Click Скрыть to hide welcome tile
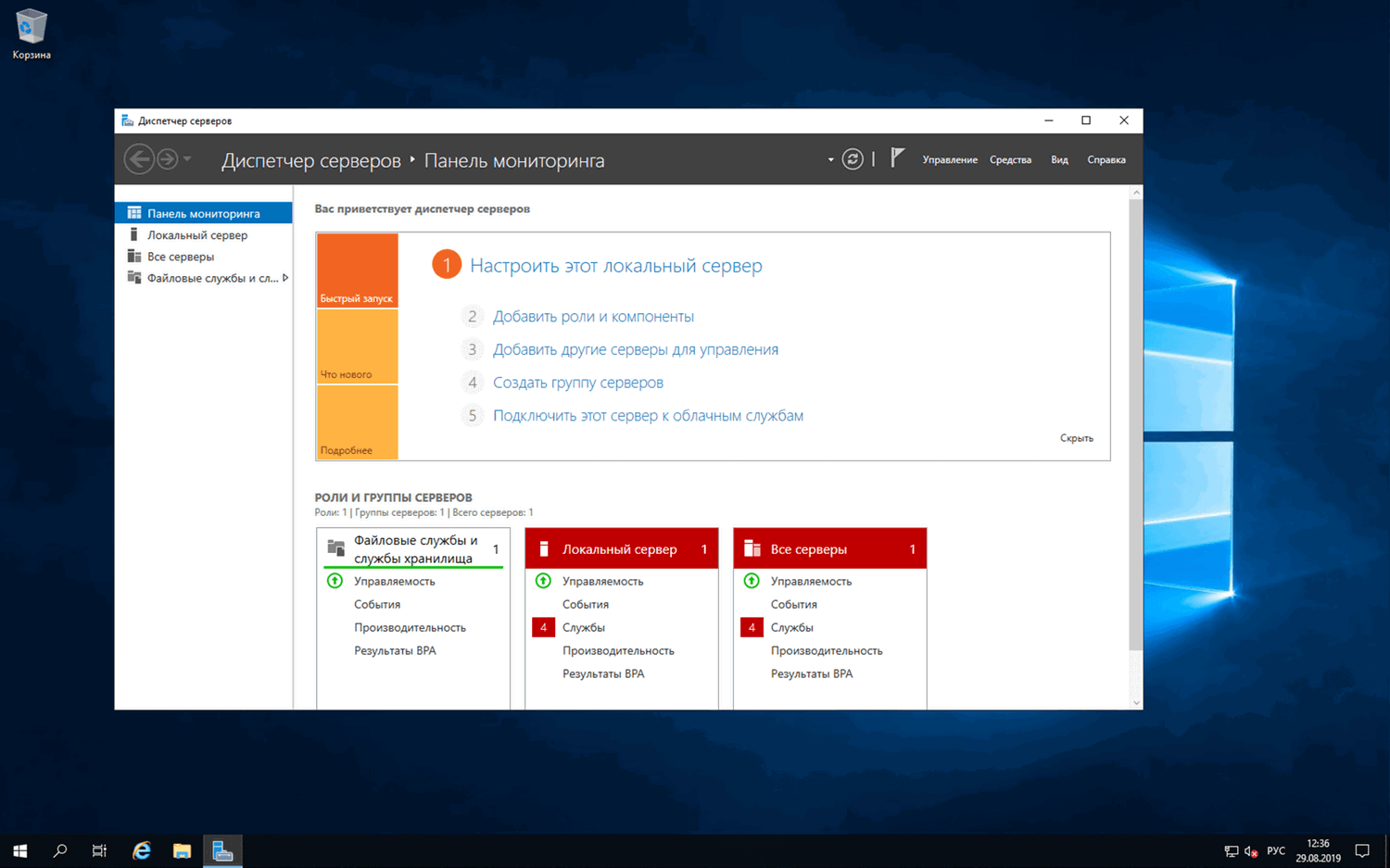1390x868 pixels. [x=1077, y=438]
